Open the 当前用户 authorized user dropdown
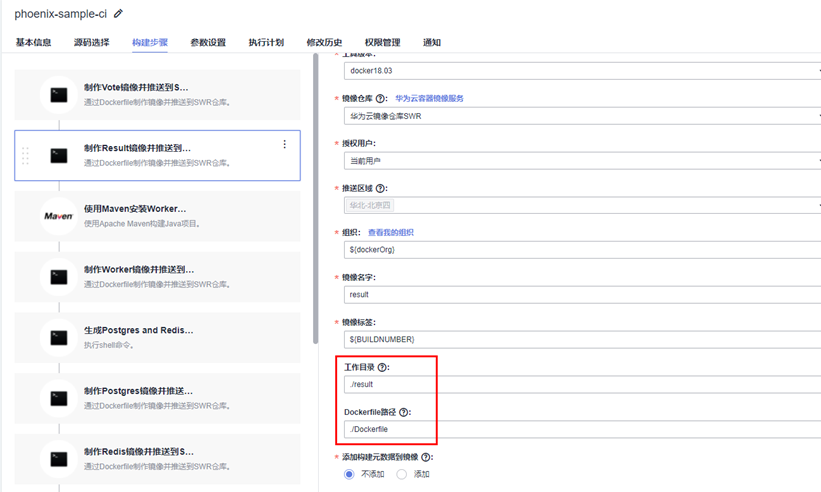 [580, 160]
